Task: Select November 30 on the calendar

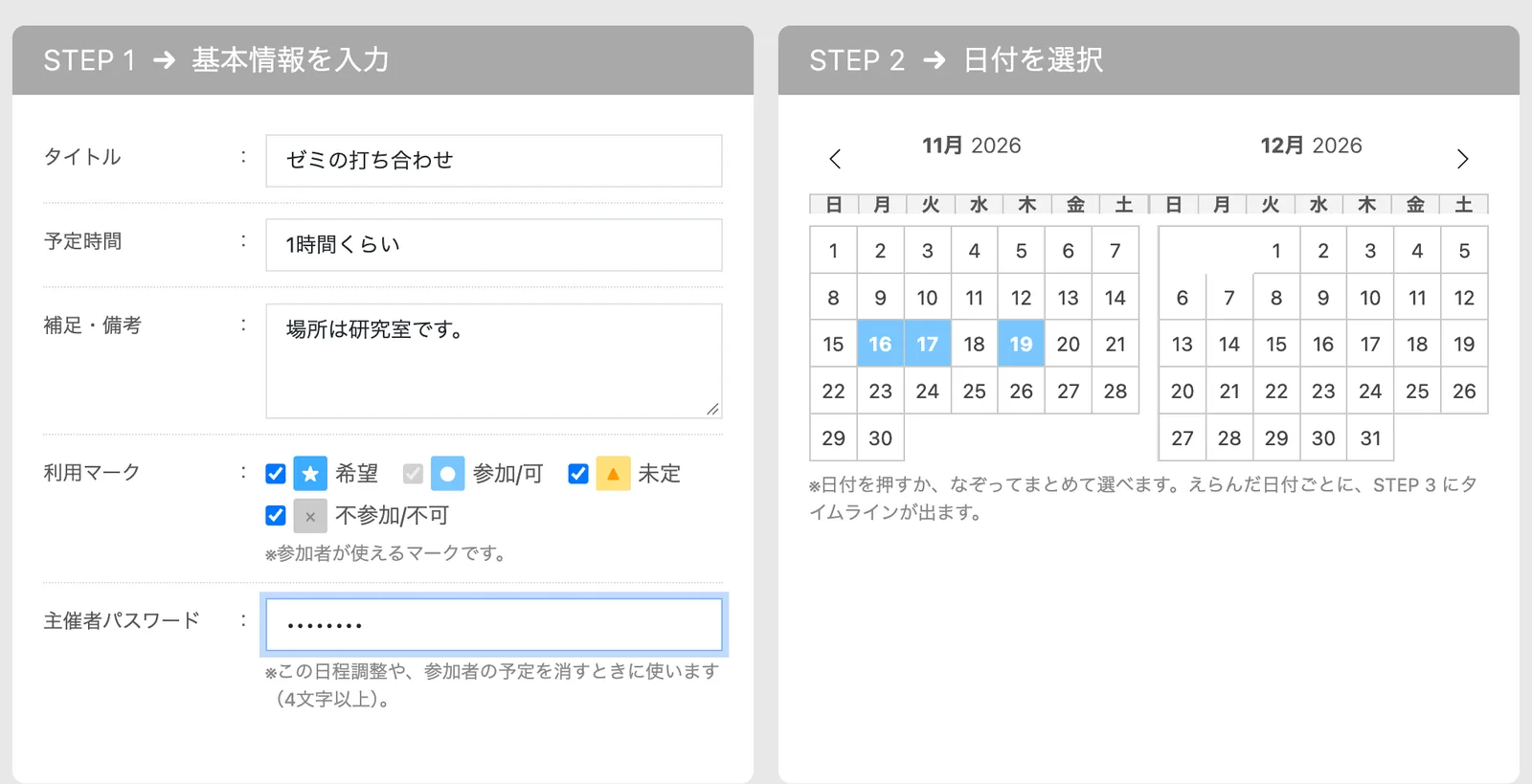Action: [x=880, y=437]
